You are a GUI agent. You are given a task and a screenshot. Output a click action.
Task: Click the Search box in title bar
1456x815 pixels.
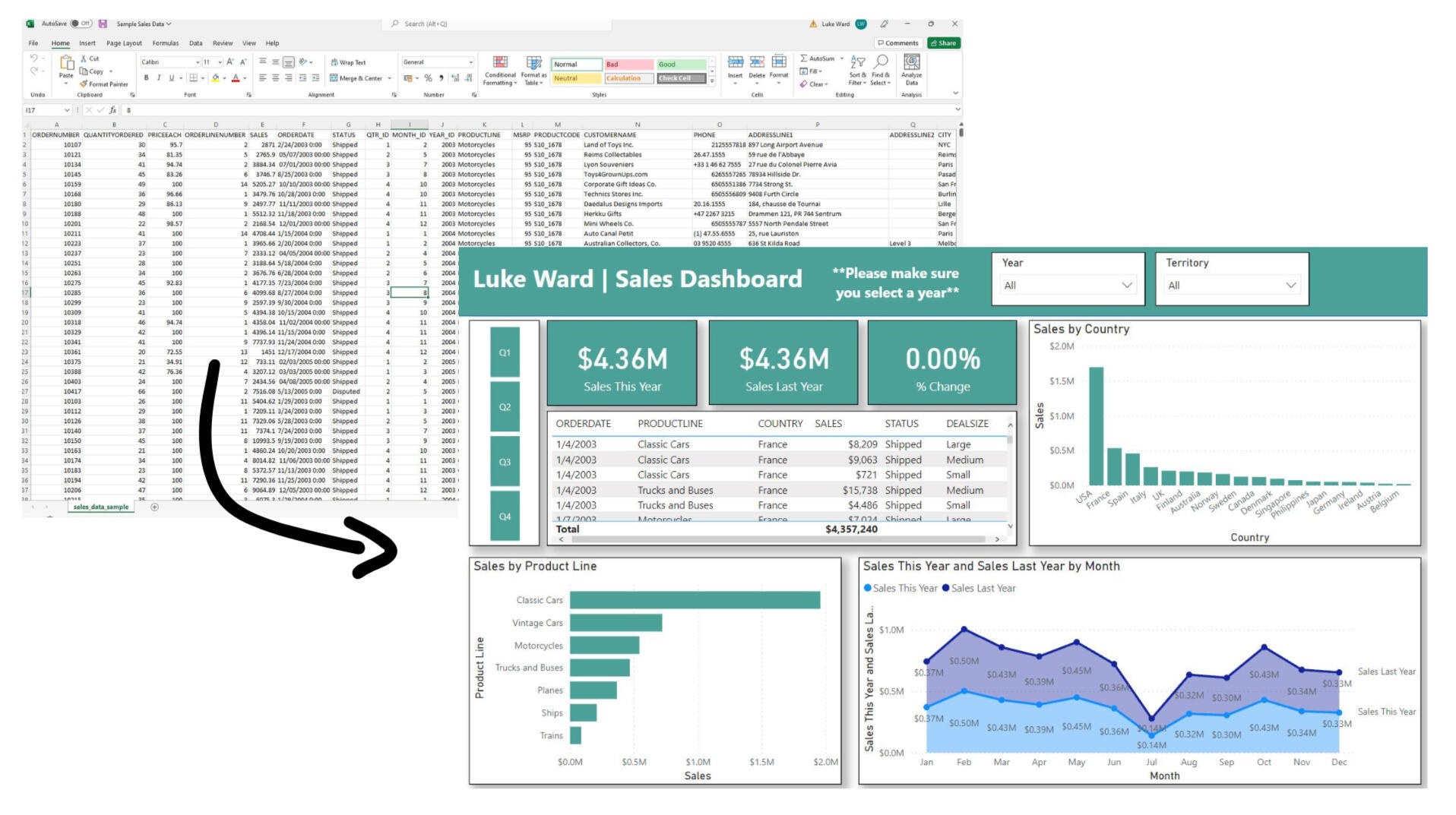tap(498, 24)
